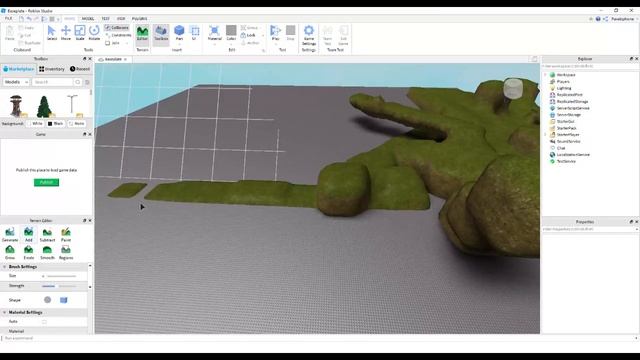The width and height of the screenshot is (640, 360).
Task: Click the Group button in Edit section
Action: (250, 28)
